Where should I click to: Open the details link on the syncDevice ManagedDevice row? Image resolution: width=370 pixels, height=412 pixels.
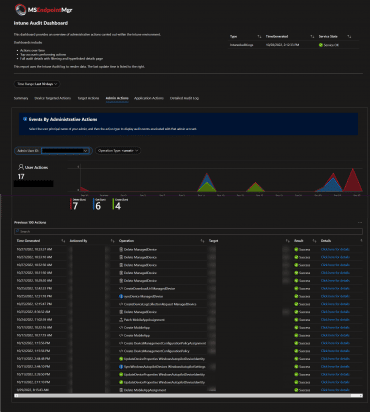(x=335, y=296)
